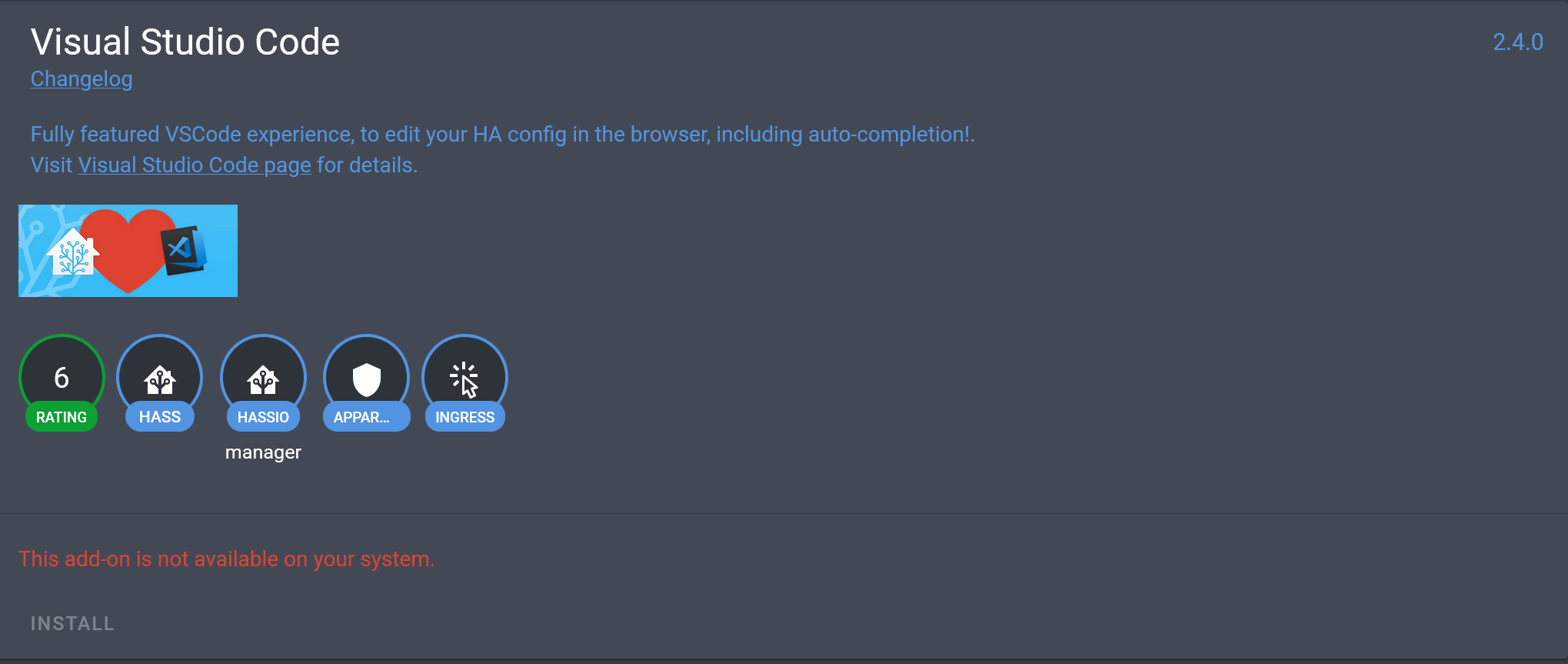
Task: Click the manager label under the HASSIO badge
Action: point(263,452)
